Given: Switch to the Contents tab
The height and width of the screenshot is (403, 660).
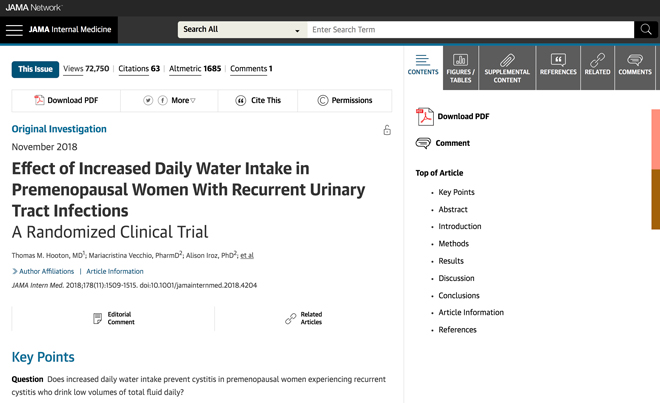Looking at the screenshot, I should 423,66.
